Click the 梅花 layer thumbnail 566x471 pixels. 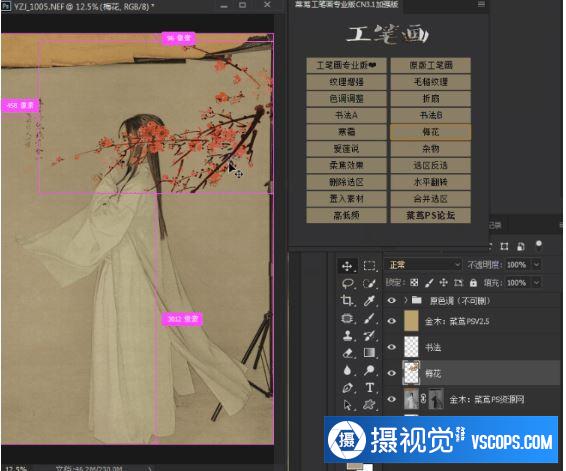coord(411,373)
